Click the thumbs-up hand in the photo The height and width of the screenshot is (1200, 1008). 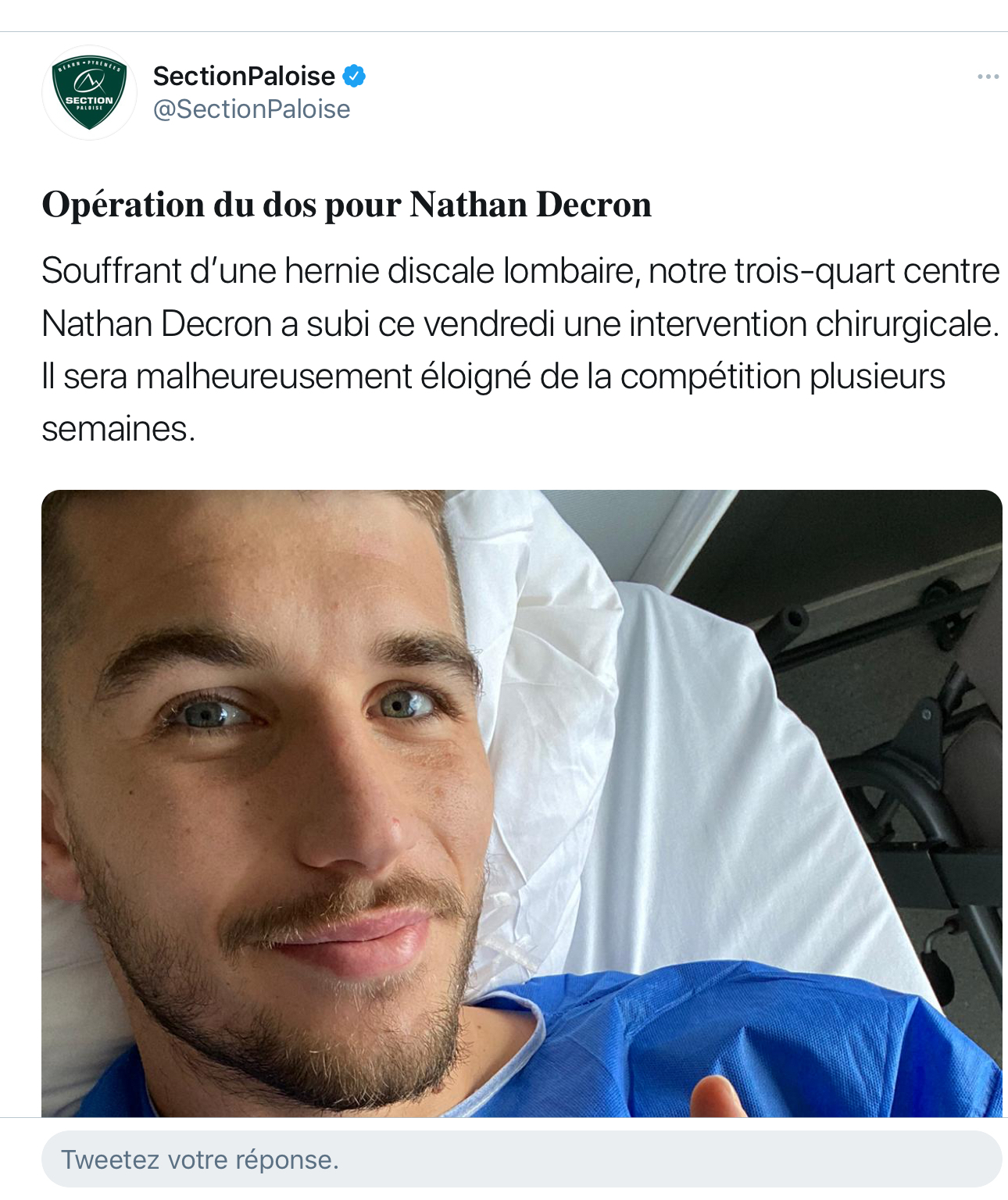717,1097
